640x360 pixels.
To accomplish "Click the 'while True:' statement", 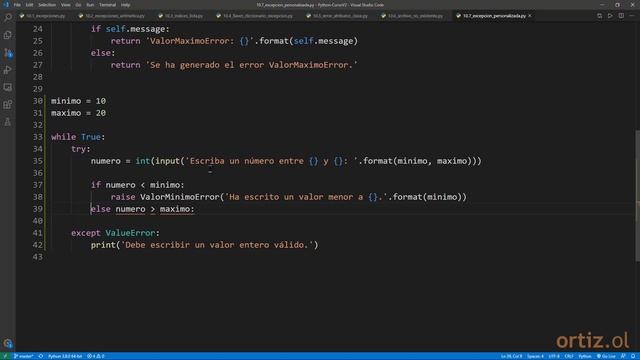I will 78,137.
